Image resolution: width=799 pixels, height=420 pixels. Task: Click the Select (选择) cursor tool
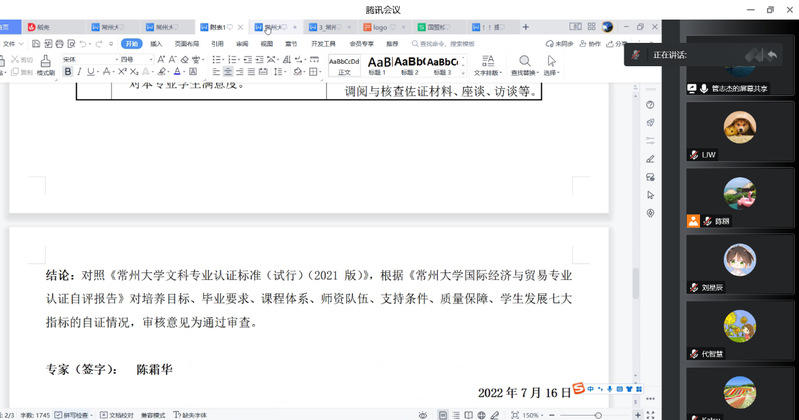pyautogui.click(x=551, y=64)
